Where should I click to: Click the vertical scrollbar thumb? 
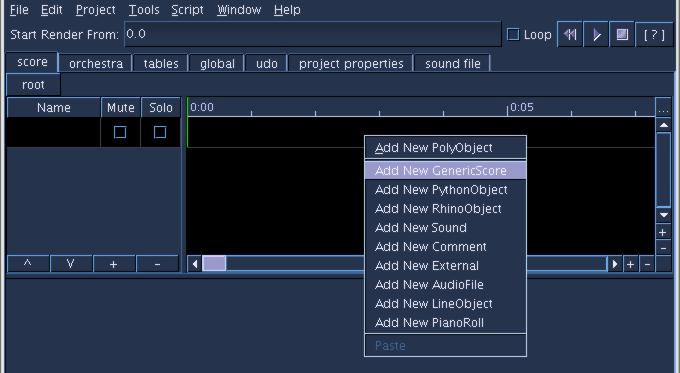coord(664,170)
